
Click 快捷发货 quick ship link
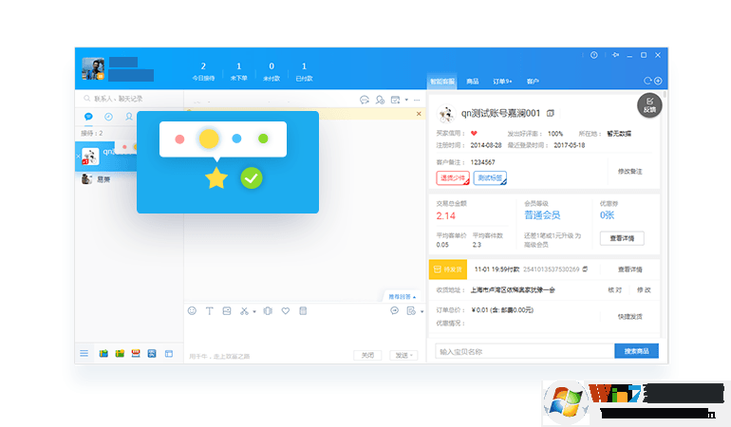pos(630,317)
